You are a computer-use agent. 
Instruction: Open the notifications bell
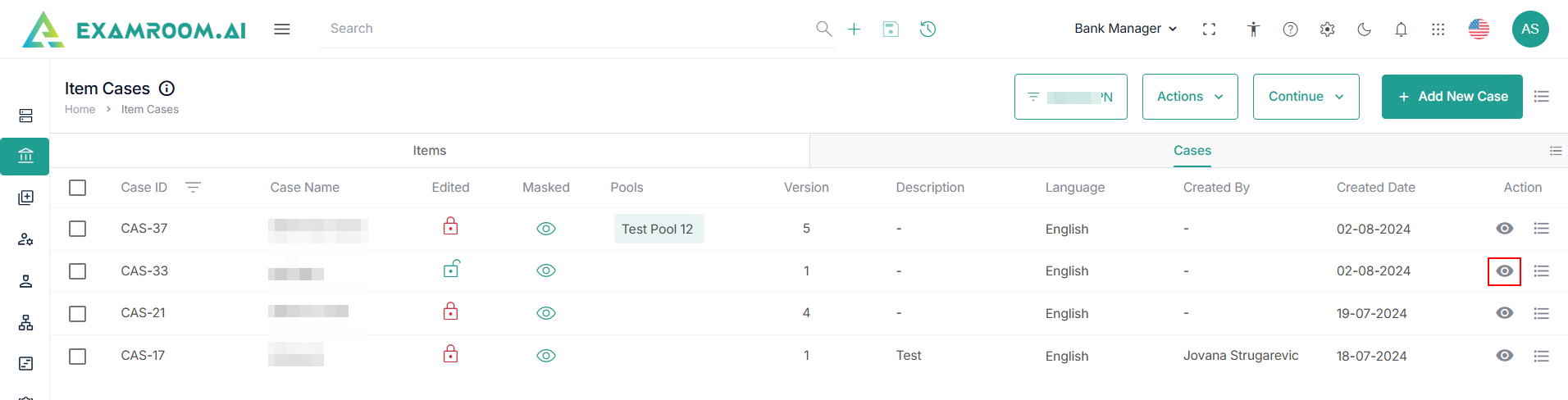pyautogui.click(x=1401, y=30)
